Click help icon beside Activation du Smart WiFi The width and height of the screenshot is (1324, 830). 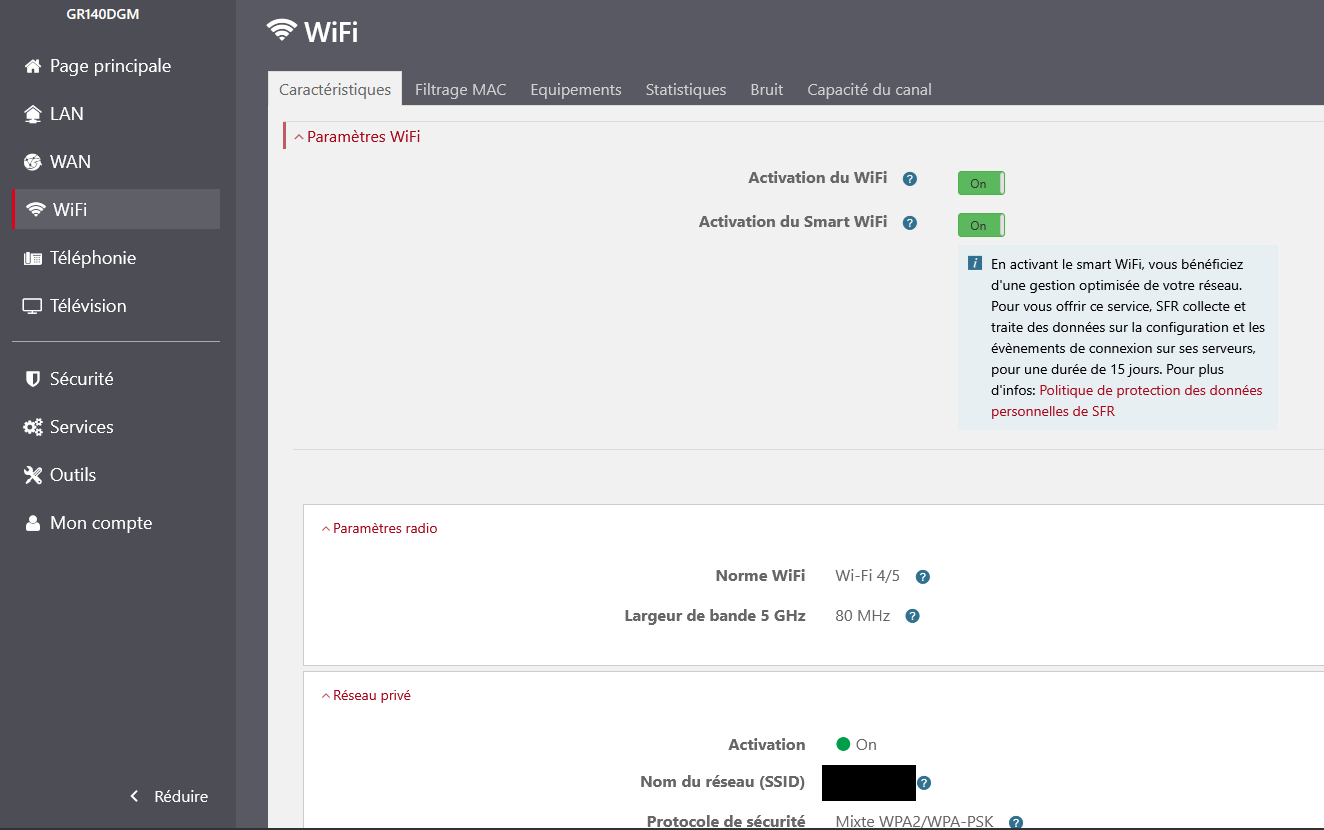[909, 223]
